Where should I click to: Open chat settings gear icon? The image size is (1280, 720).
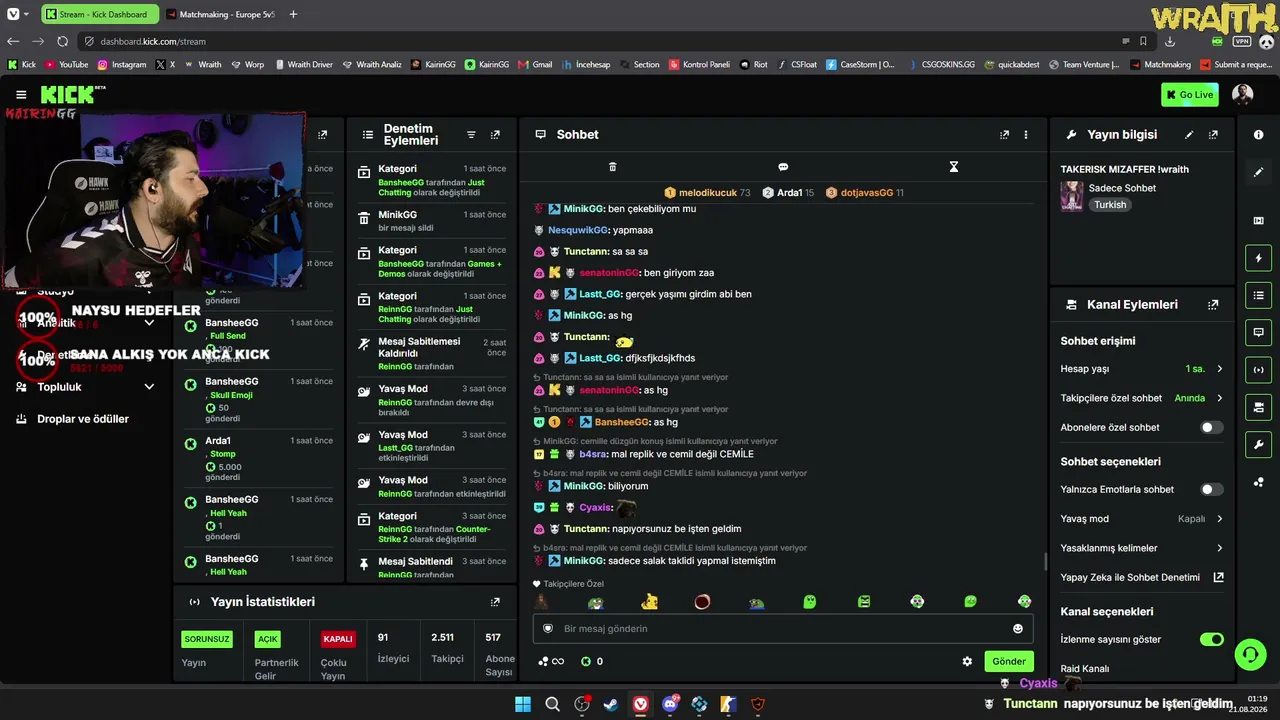[x=967, y=661]
